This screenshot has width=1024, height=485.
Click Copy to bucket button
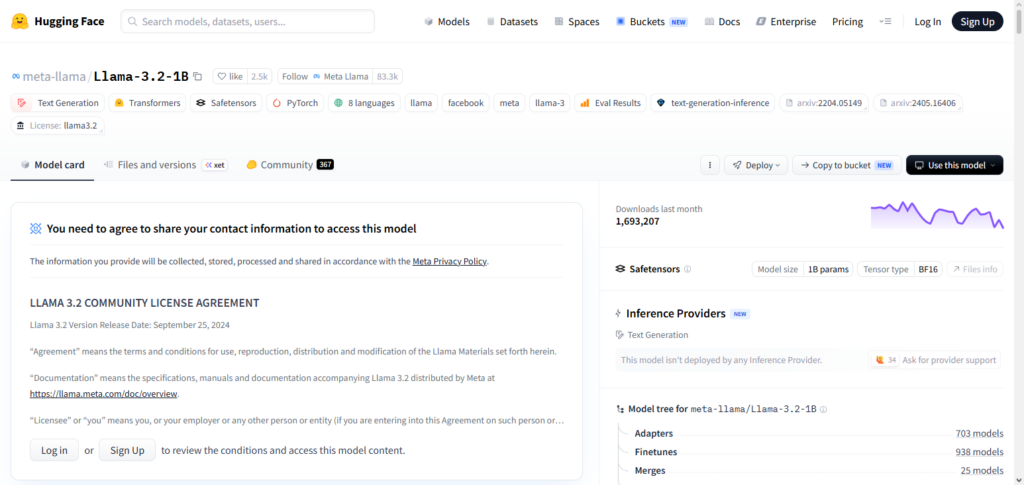(847, 165)
